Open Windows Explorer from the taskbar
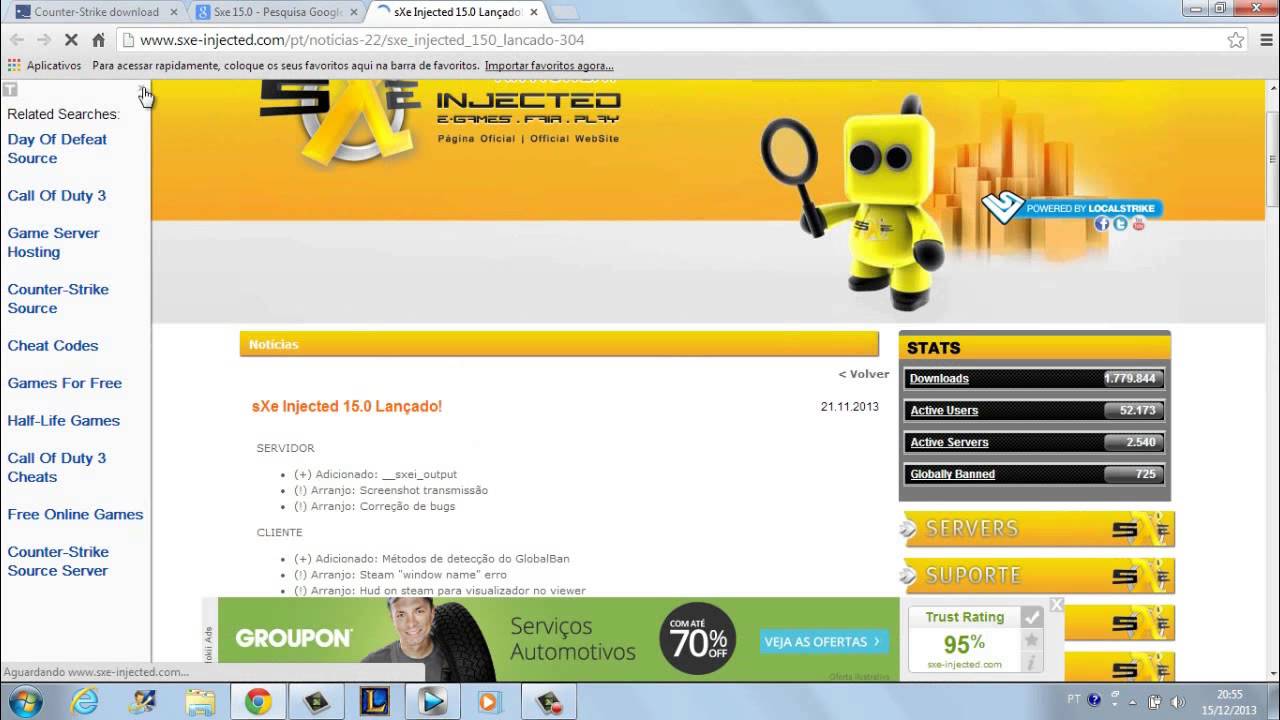Screen dimensions: 1280x720 coord(200,702)
